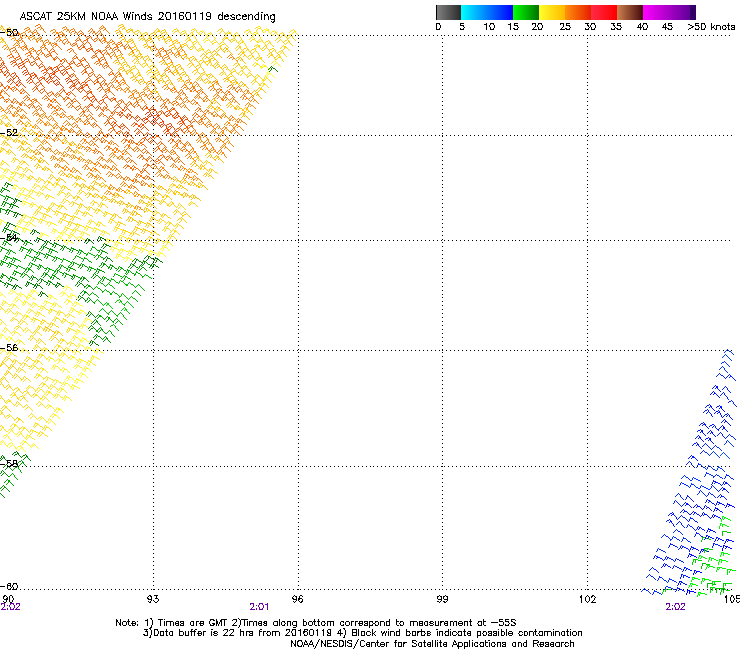The height and width of the screenshot is (650, 740).
Task: Click the plot title 'ASCAT 25KM NOAA Winds 20160119 descending'
Action: [x=147, y=16]
